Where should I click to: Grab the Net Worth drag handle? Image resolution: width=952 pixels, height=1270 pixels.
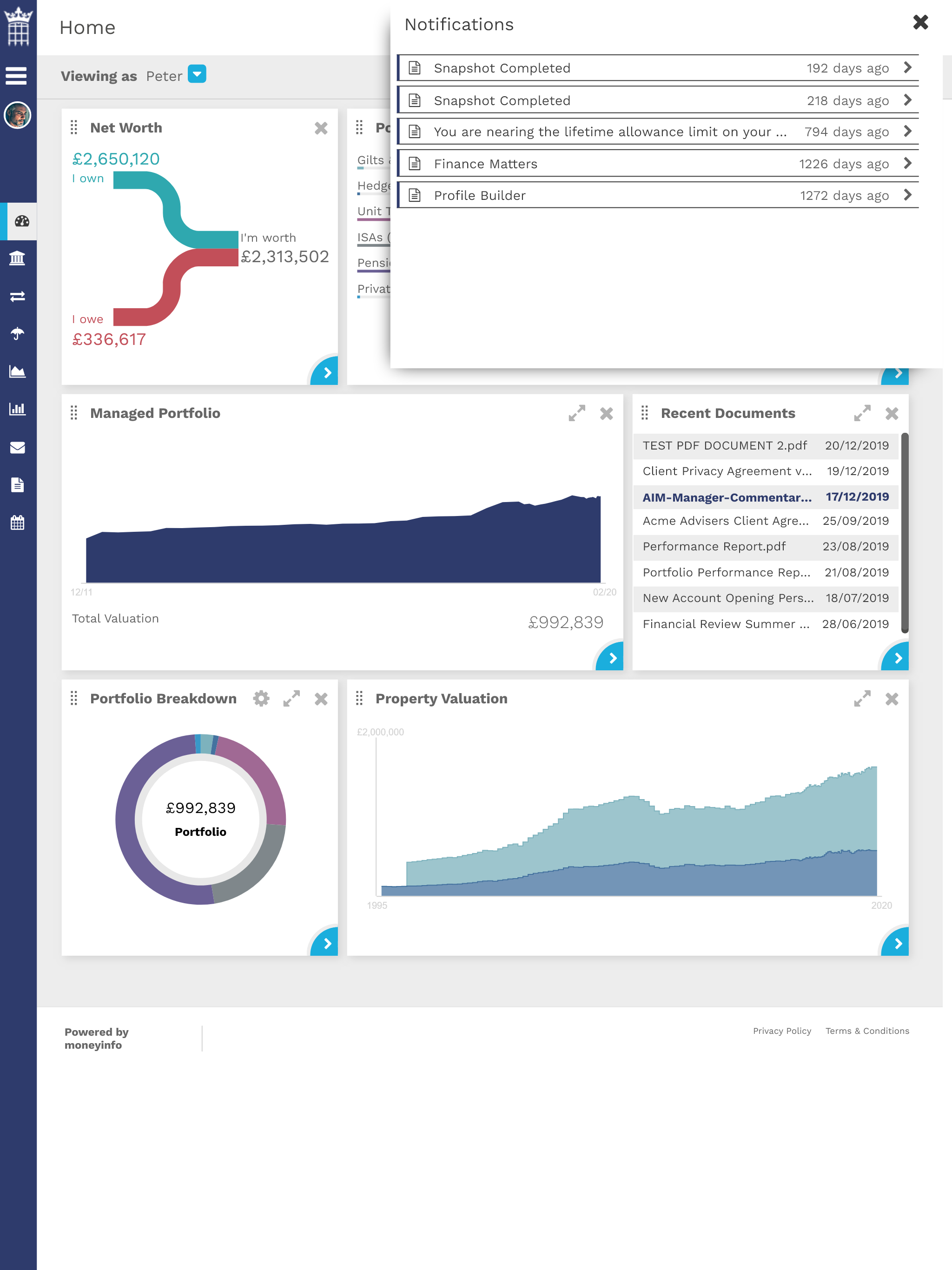tap(74, 127)
